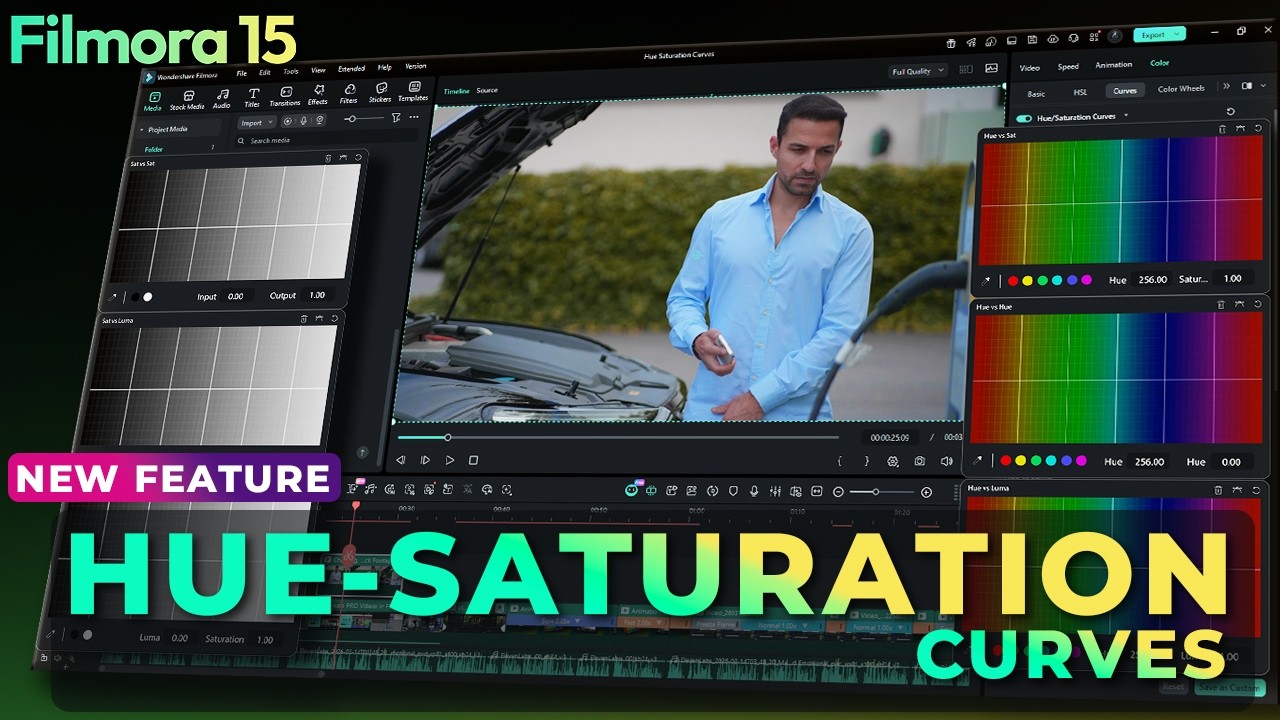Open the Titles library
1280x720 pixels.
pyautogui.click(x=252, y=97)
